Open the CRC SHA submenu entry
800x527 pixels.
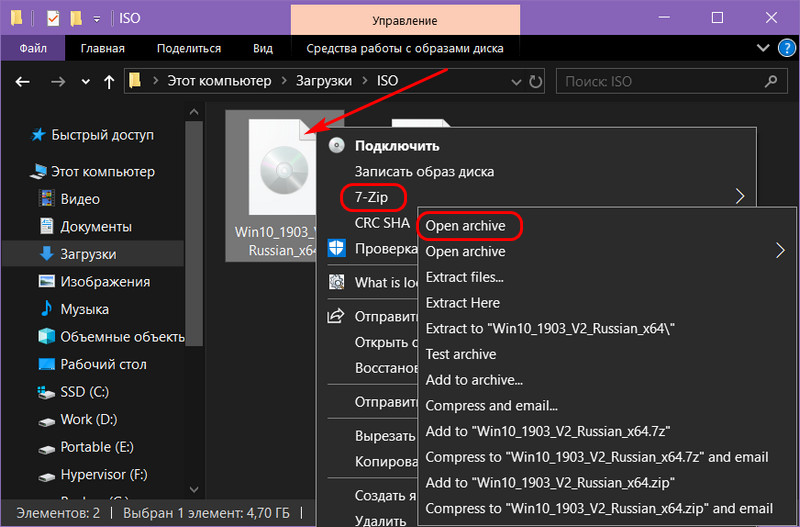(382, 223)
